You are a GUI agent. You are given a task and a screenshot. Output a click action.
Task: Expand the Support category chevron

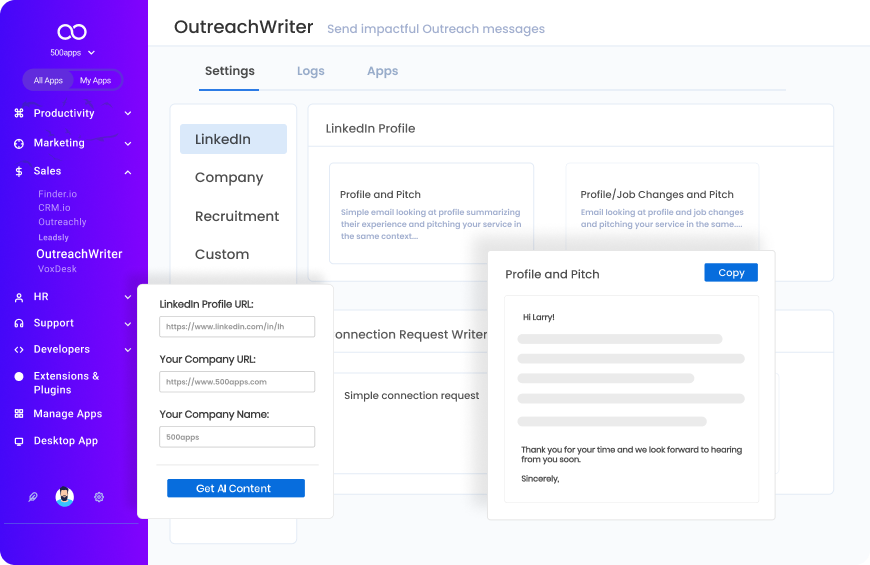[x=128, y=324]
